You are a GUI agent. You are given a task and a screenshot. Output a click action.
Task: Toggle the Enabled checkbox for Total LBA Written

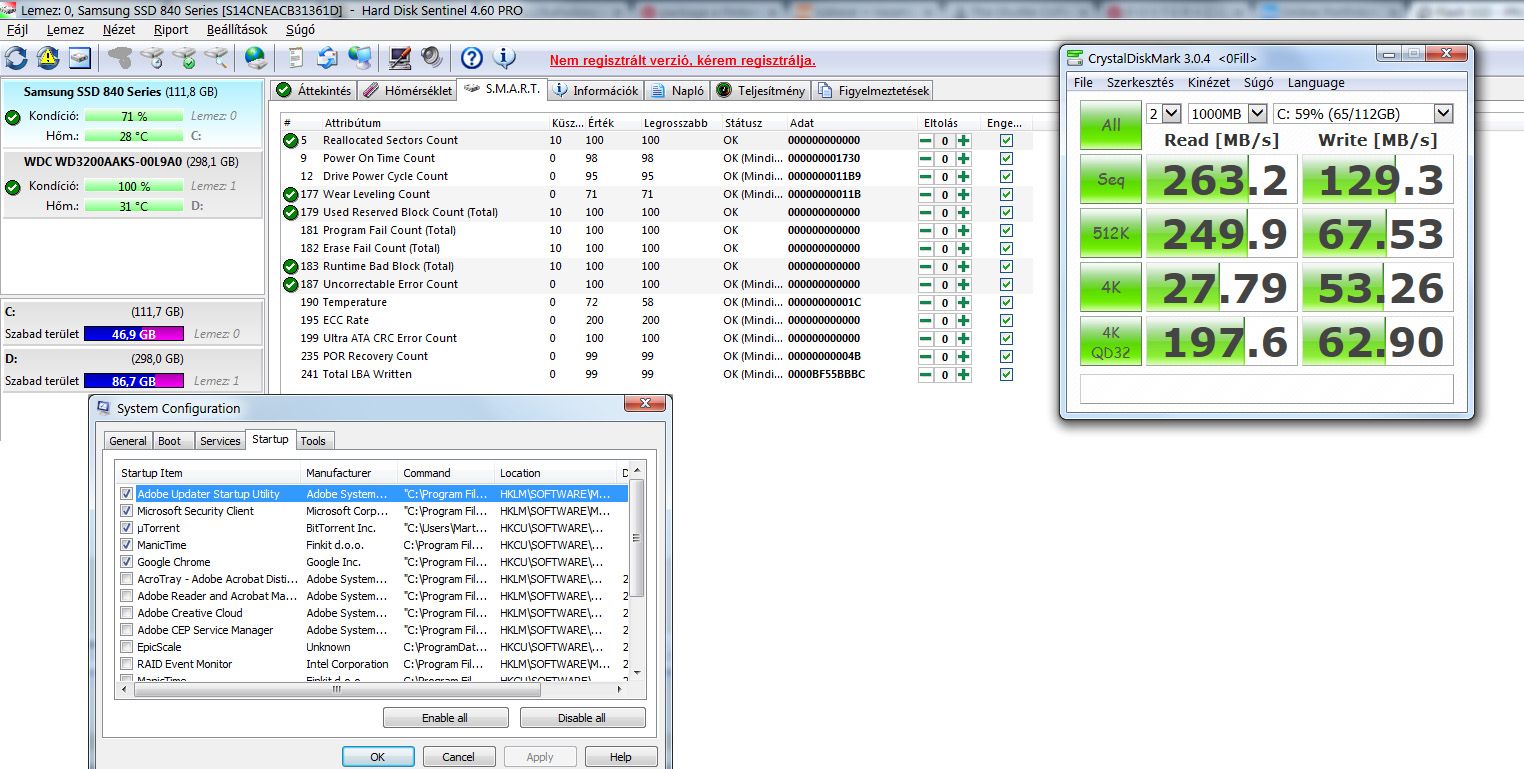tap(1006, 374)
